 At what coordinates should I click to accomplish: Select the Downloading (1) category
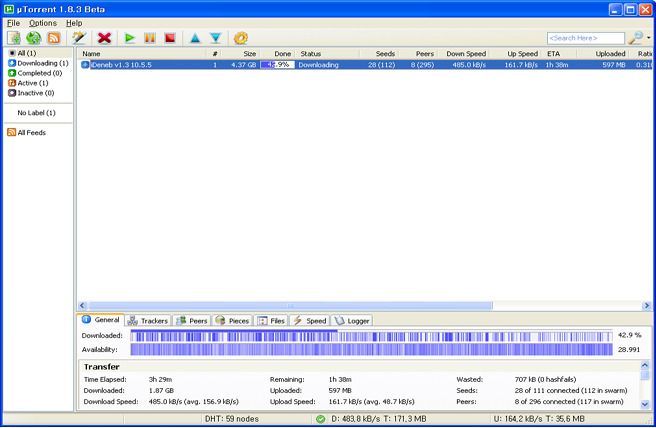(x=38, y=63)
